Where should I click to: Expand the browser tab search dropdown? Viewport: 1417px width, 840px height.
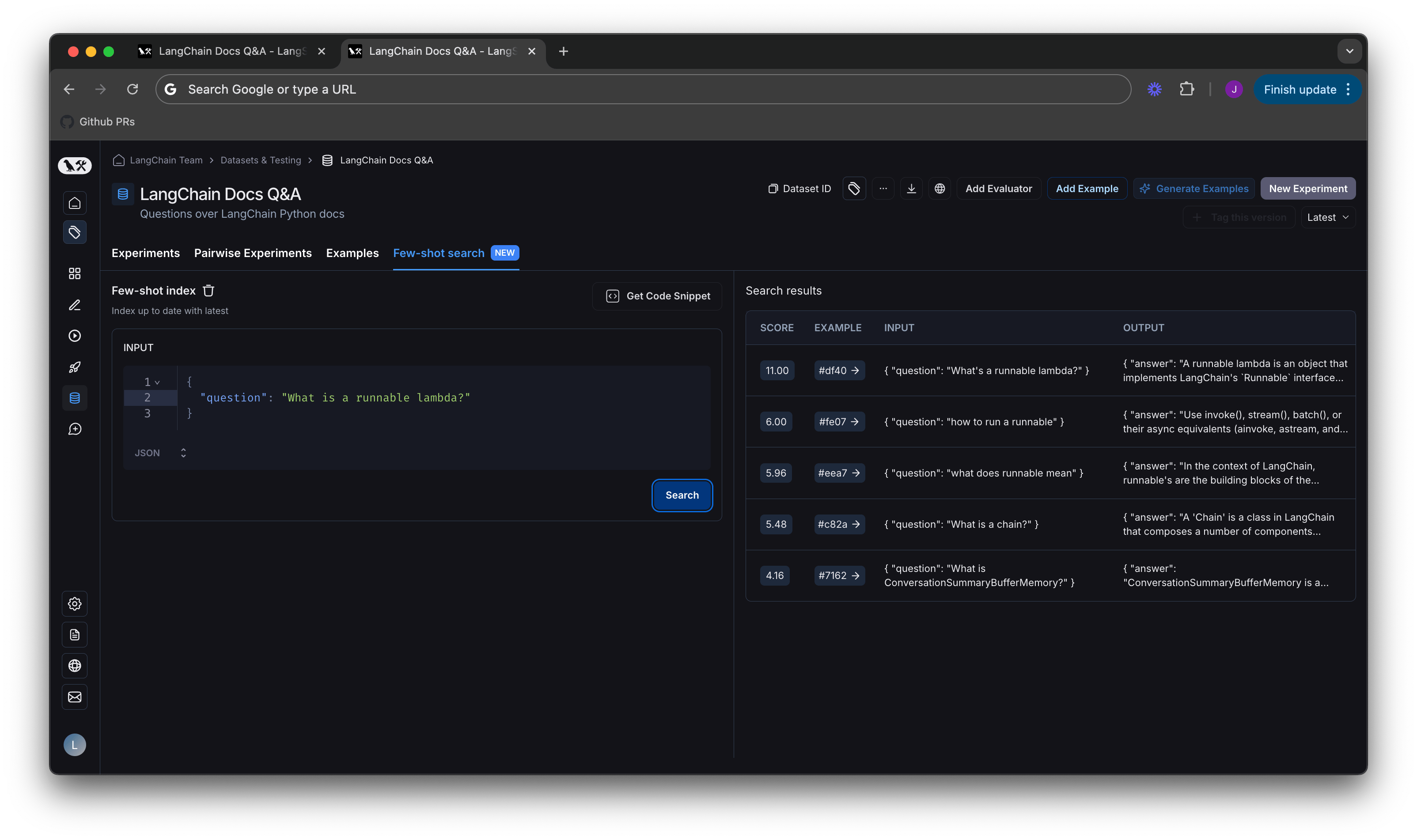tap(1349, 52)
